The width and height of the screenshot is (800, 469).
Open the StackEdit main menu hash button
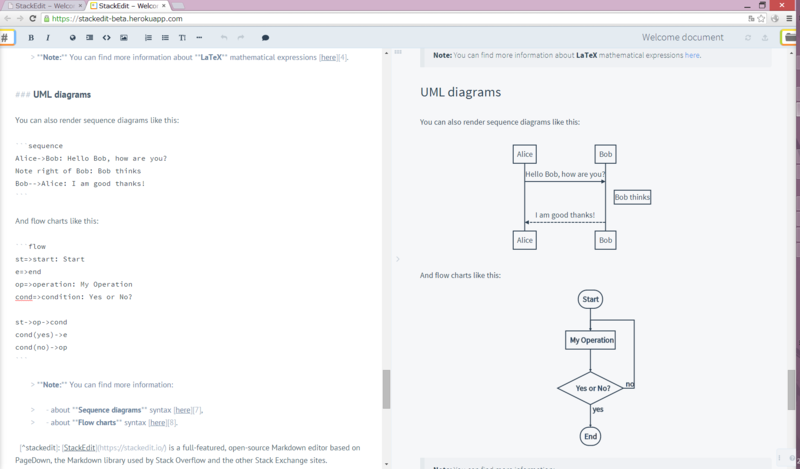(6, 37)
